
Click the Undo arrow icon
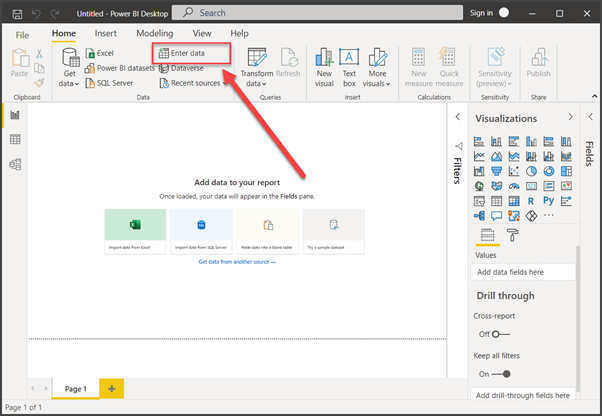[36, 14]
